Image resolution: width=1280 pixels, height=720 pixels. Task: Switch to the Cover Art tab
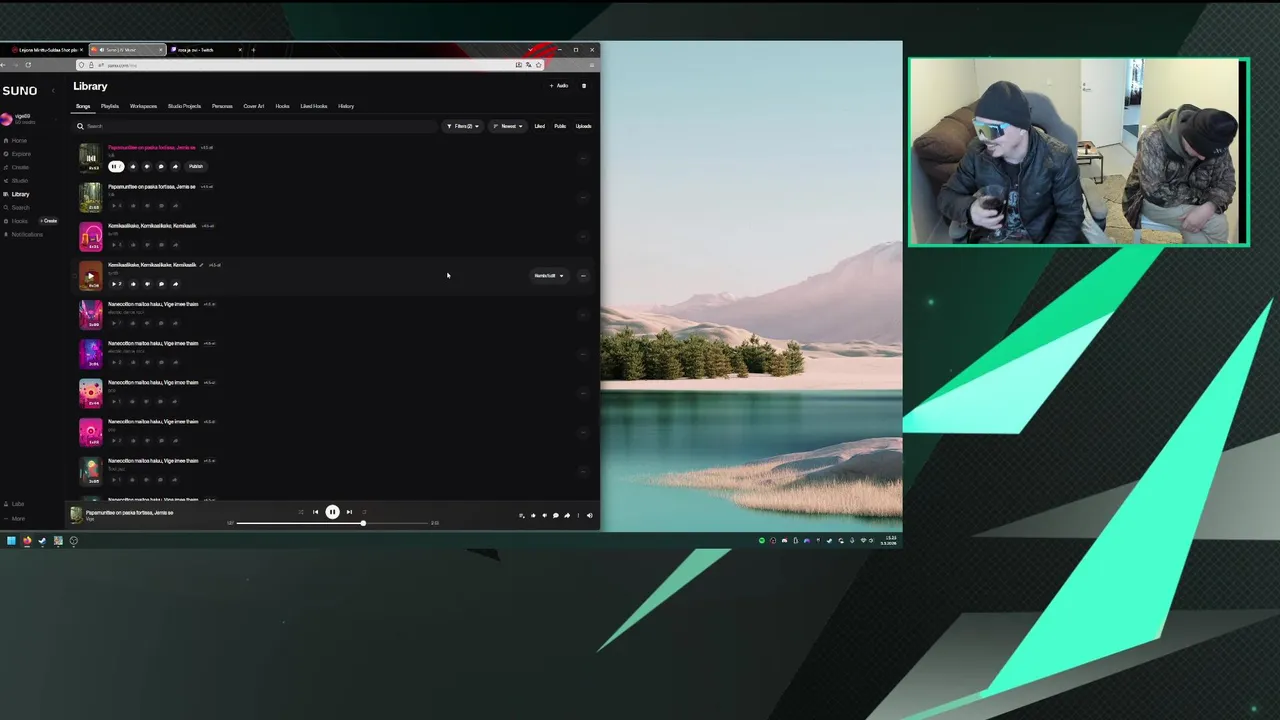coord(254,106)
